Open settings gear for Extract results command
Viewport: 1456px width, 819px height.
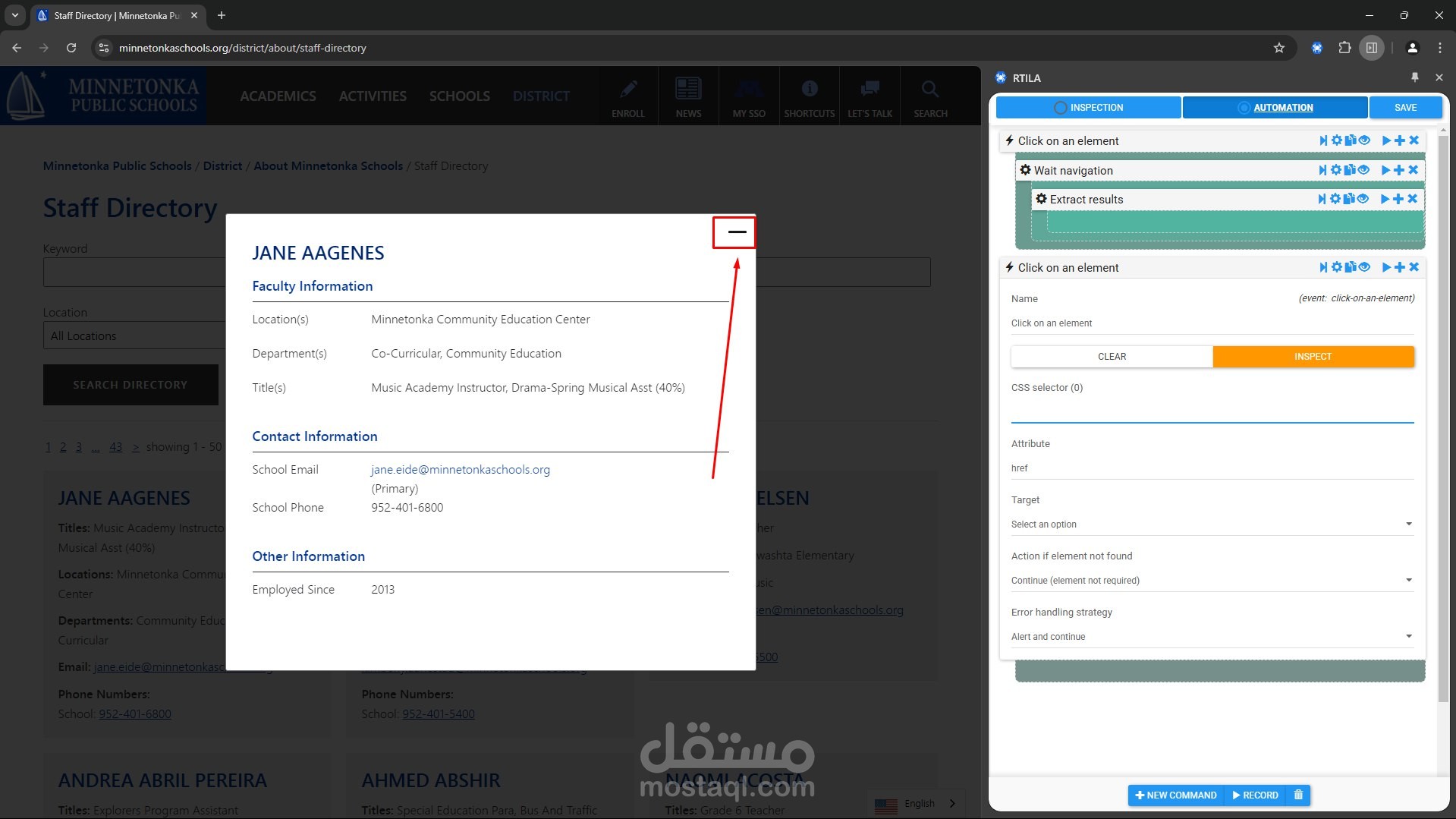click(1335, 199)
